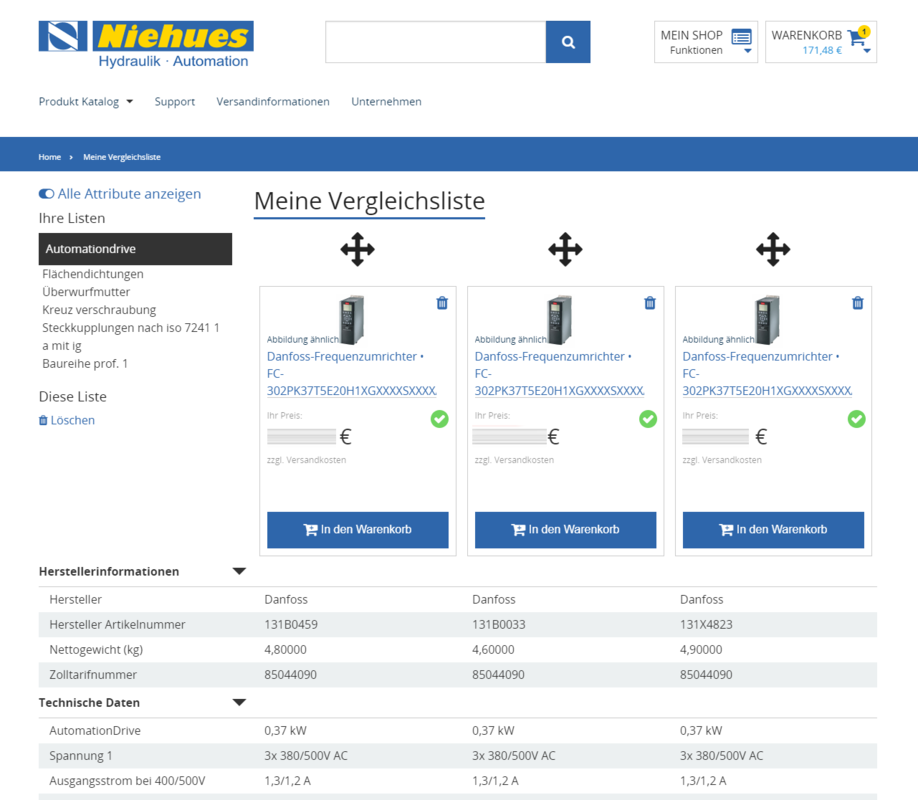Open the Warenkorb cart icon
This screenshot has height=800, width=918.
[857, 38]
